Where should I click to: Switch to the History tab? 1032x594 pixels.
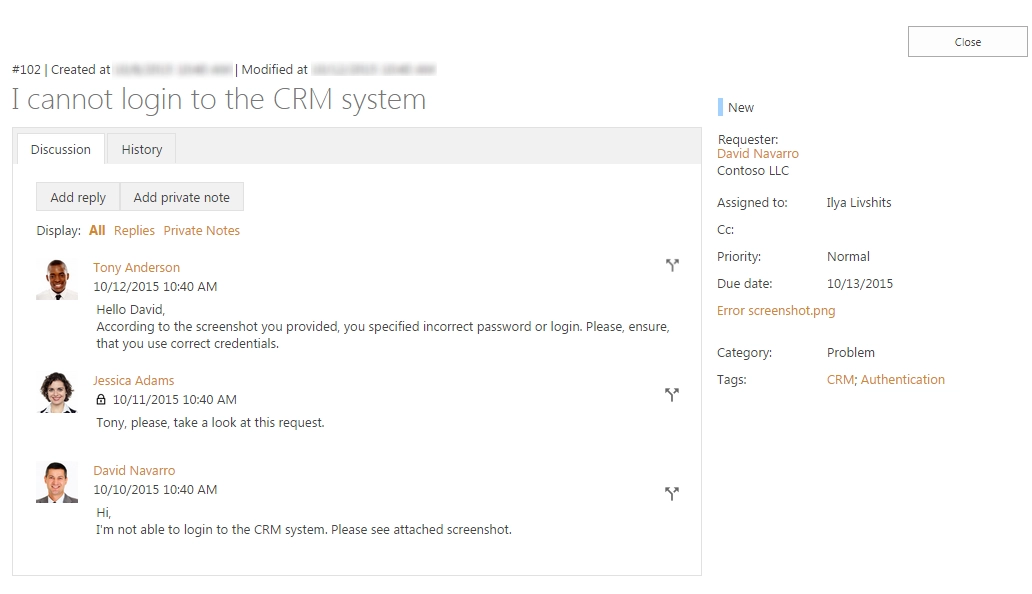click(x=142, y=149)
